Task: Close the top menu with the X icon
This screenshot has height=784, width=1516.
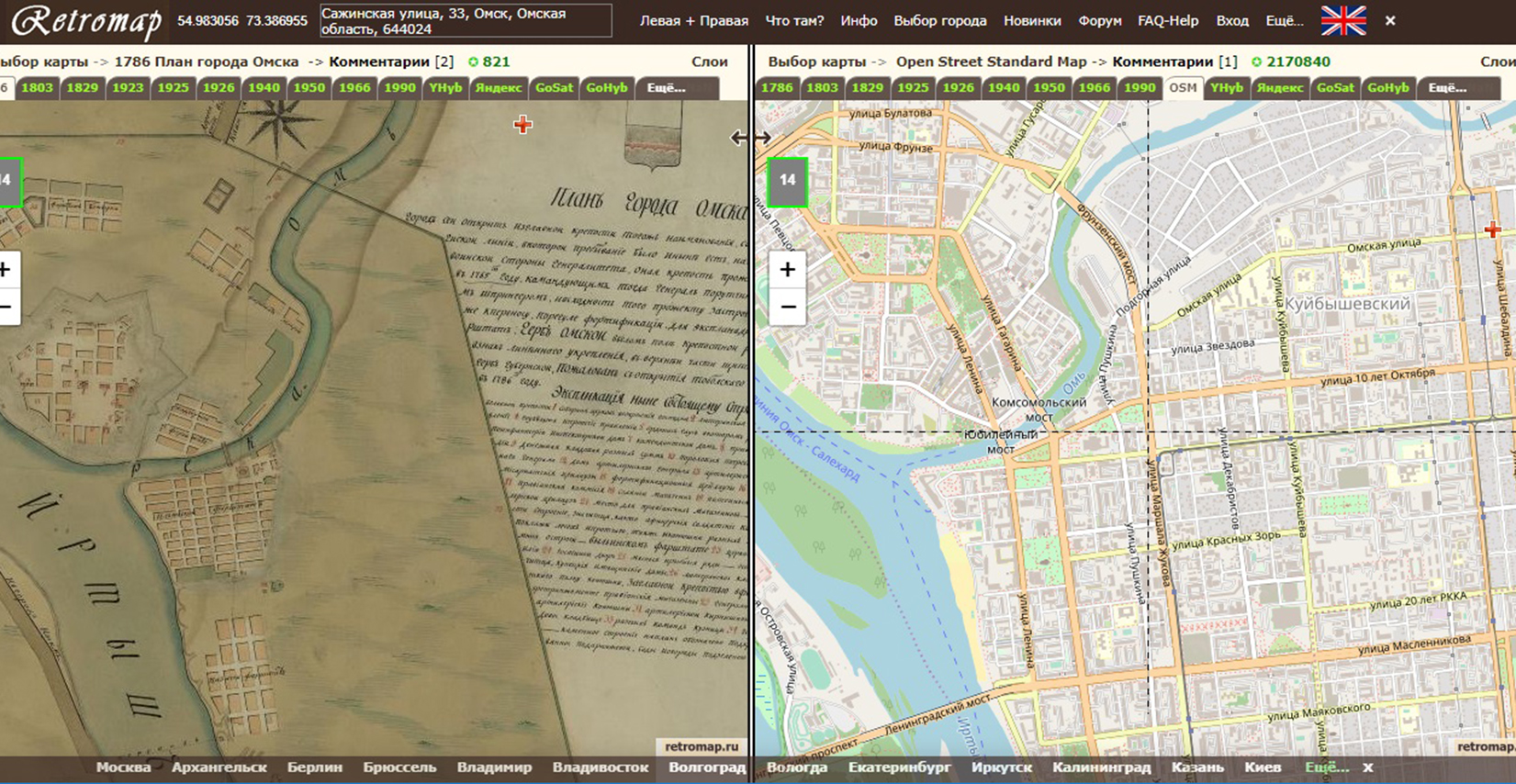Action: [1390, 20]
